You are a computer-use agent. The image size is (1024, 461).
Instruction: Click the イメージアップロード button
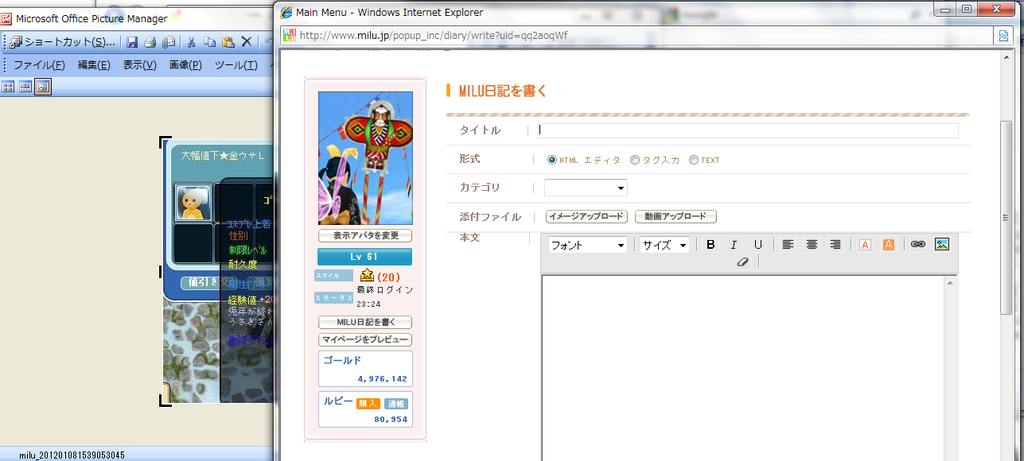586,217
